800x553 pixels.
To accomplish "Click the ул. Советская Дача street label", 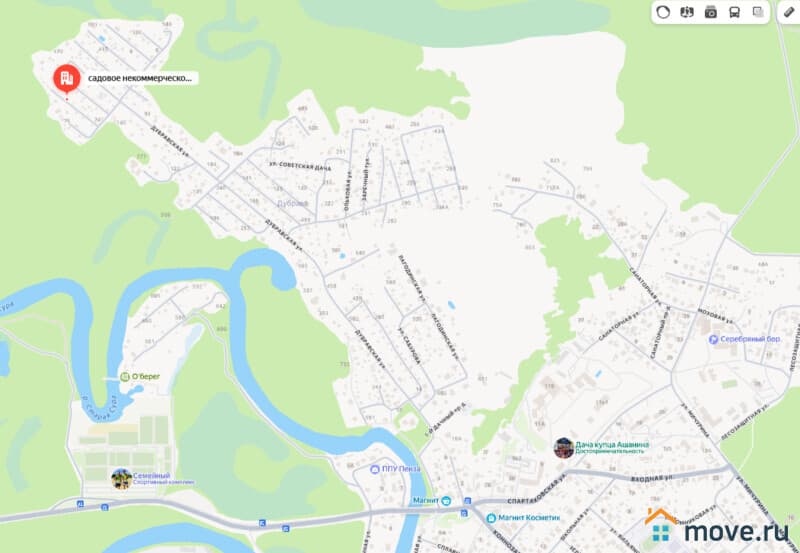I will 300,165.
